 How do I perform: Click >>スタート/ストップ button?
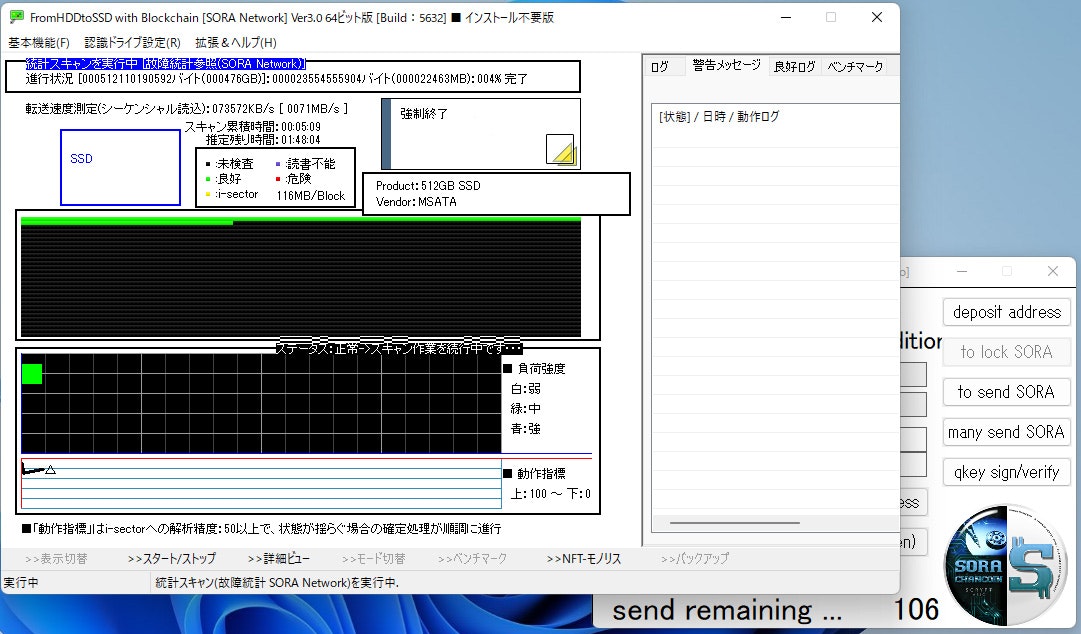tap(172, 559)
